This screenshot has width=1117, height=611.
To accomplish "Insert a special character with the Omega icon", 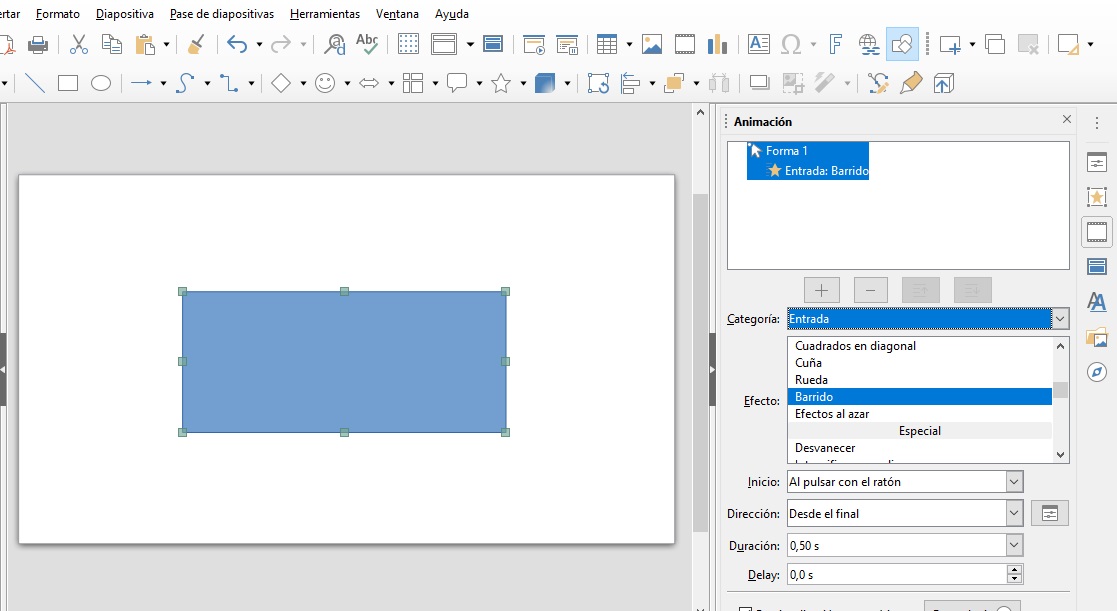I will [x=791, y=45].
